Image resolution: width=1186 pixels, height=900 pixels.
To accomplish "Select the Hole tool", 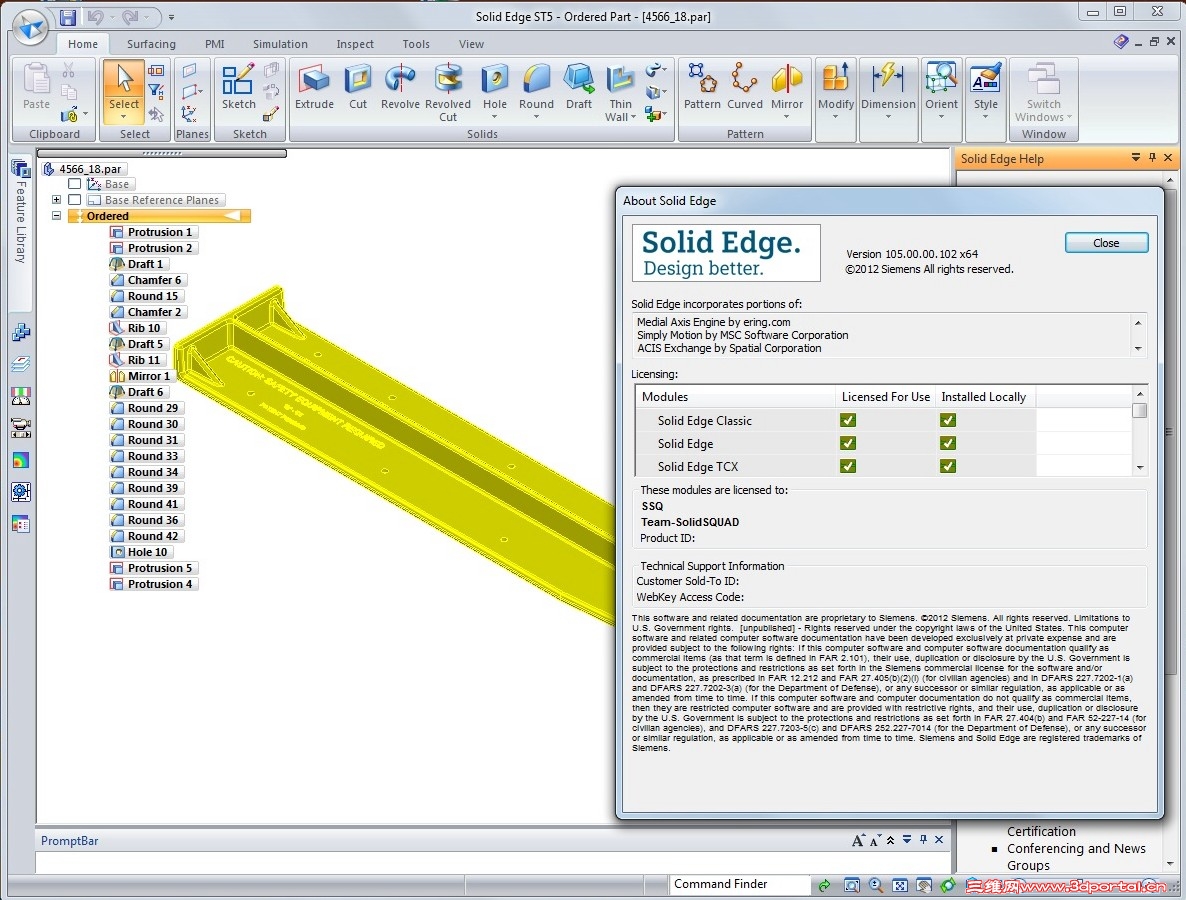I will [x=495, y=86].
